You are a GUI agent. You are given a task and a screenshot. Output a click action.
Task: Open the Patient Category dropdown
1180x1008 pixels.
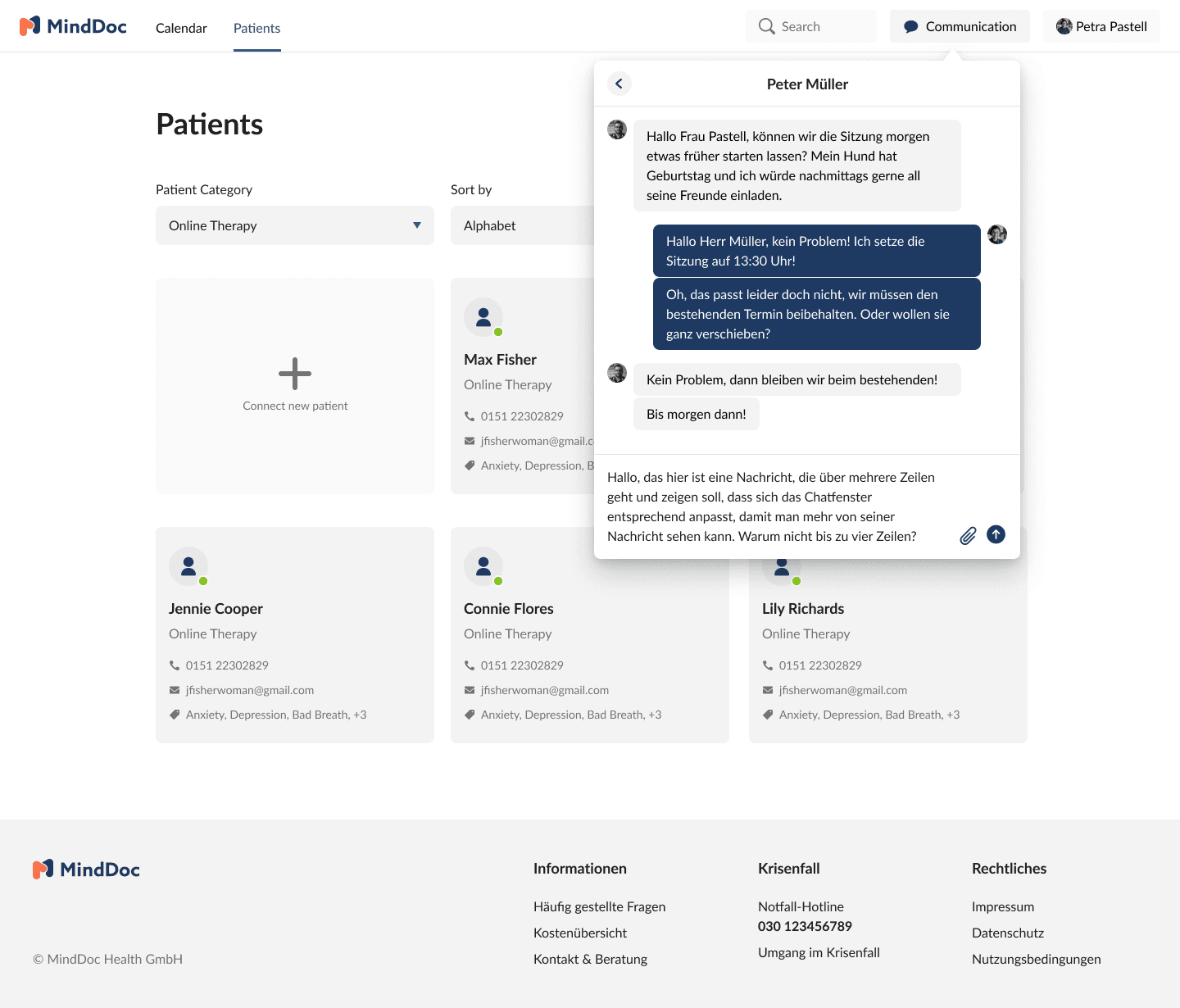pyautogui.click(x=295, y=225)
